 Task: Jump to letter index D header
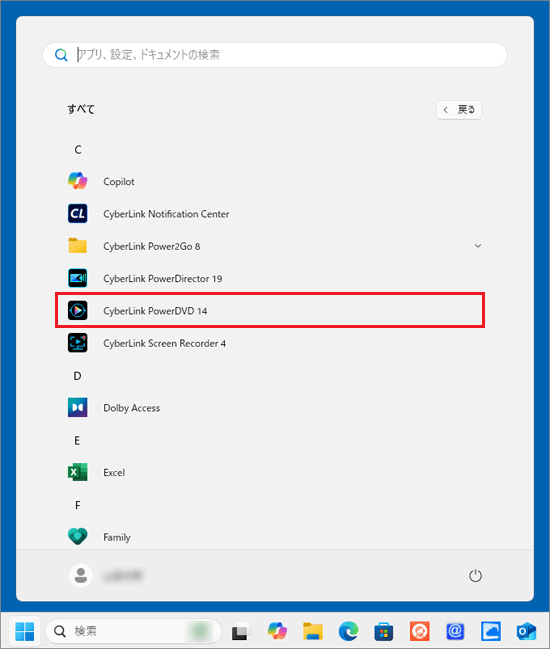coord(77,376)
